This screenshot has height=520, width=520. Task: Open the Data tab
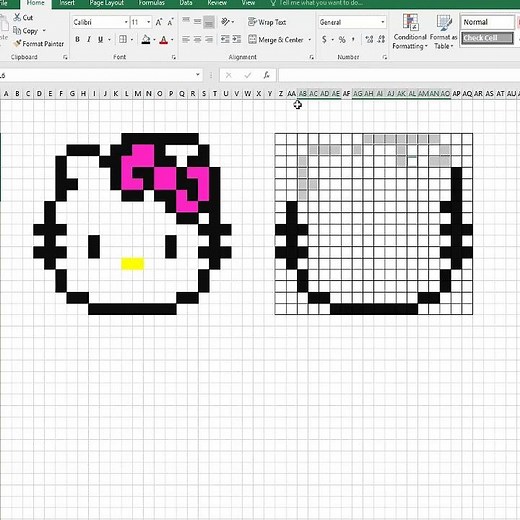coord(186,3)
